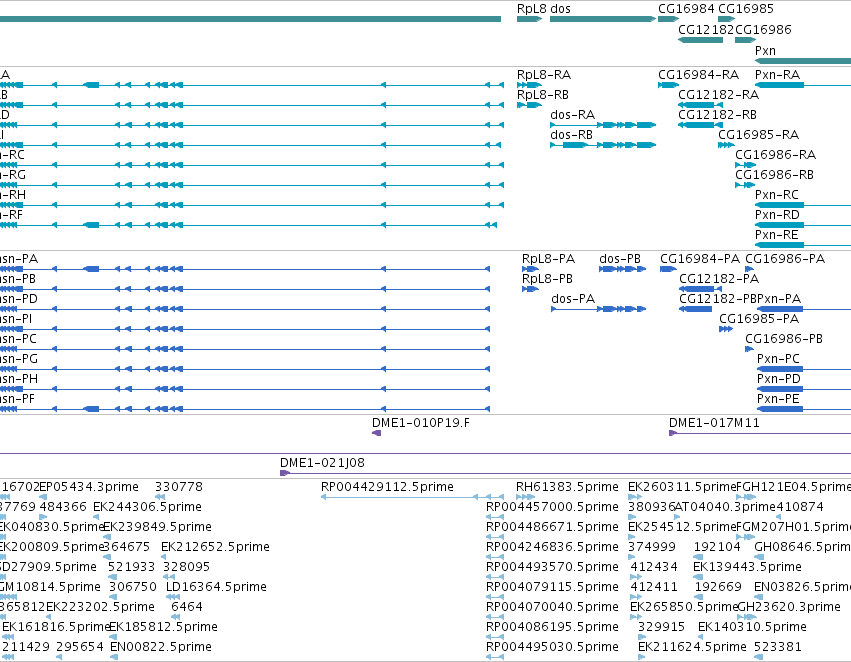
Task: Select BAC clone DME1-017M11
Action: (714, 423)
